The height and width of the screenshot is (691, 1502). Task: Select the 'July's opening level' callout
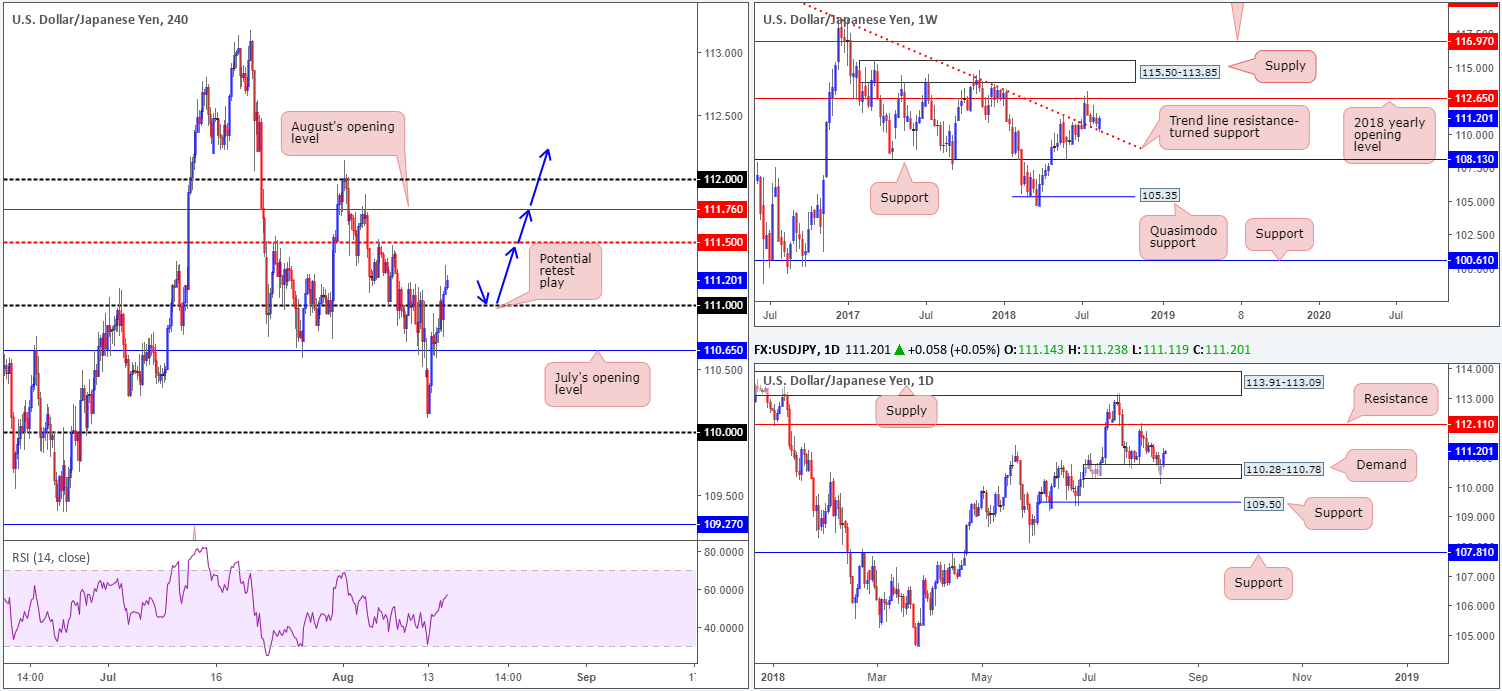tap(597, 385)
